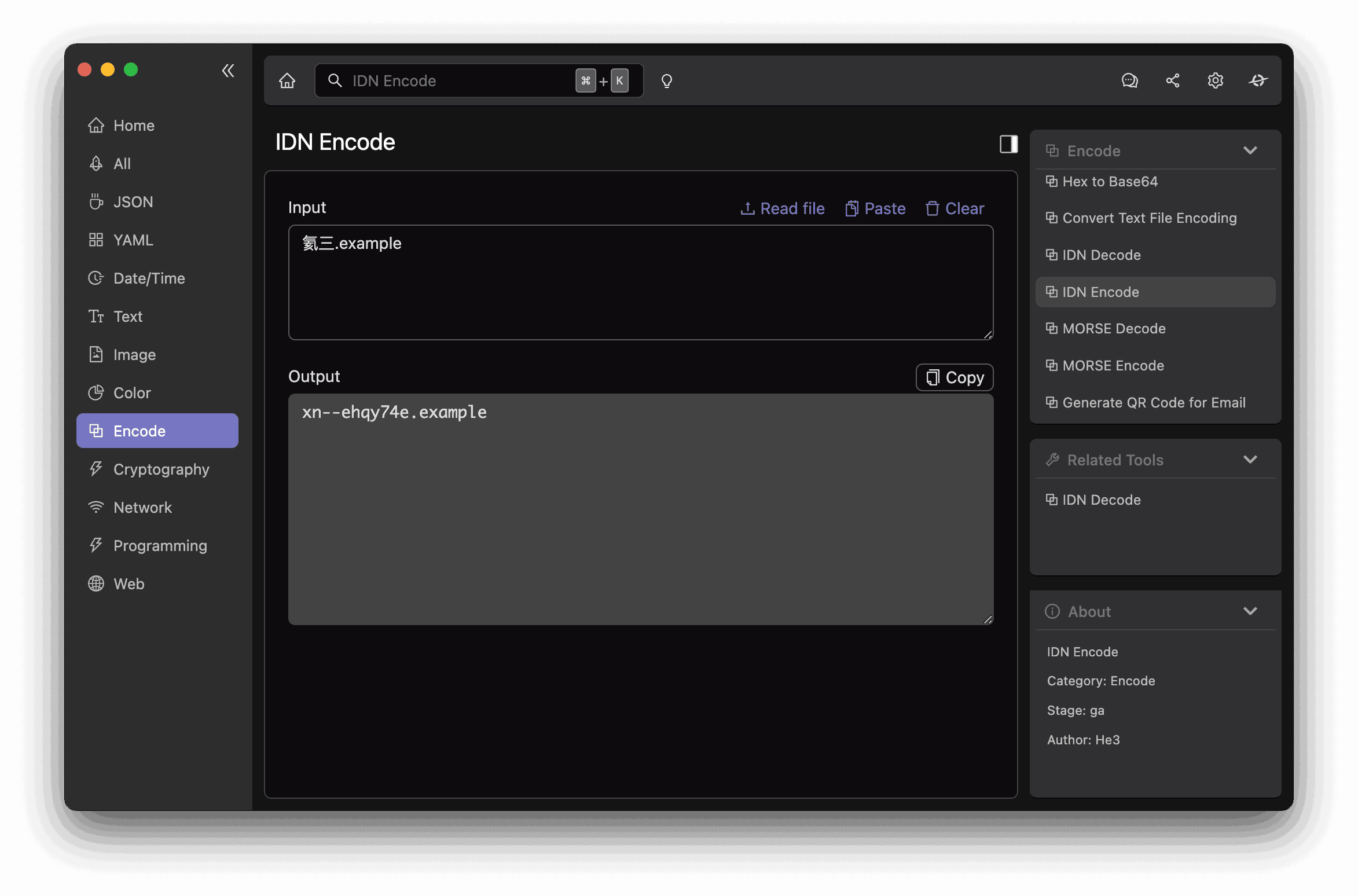Click the home icon in top bar

287,80
